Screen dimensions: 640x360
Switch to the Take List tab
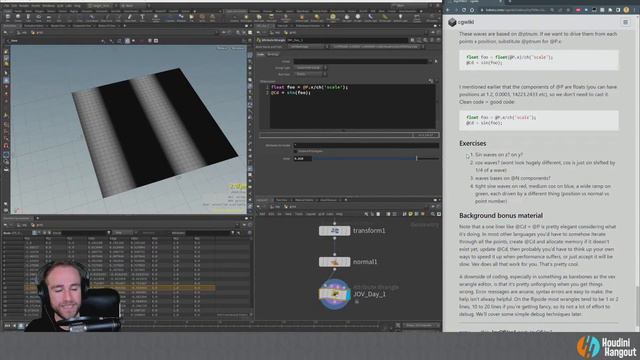click(x=283, y=26)
